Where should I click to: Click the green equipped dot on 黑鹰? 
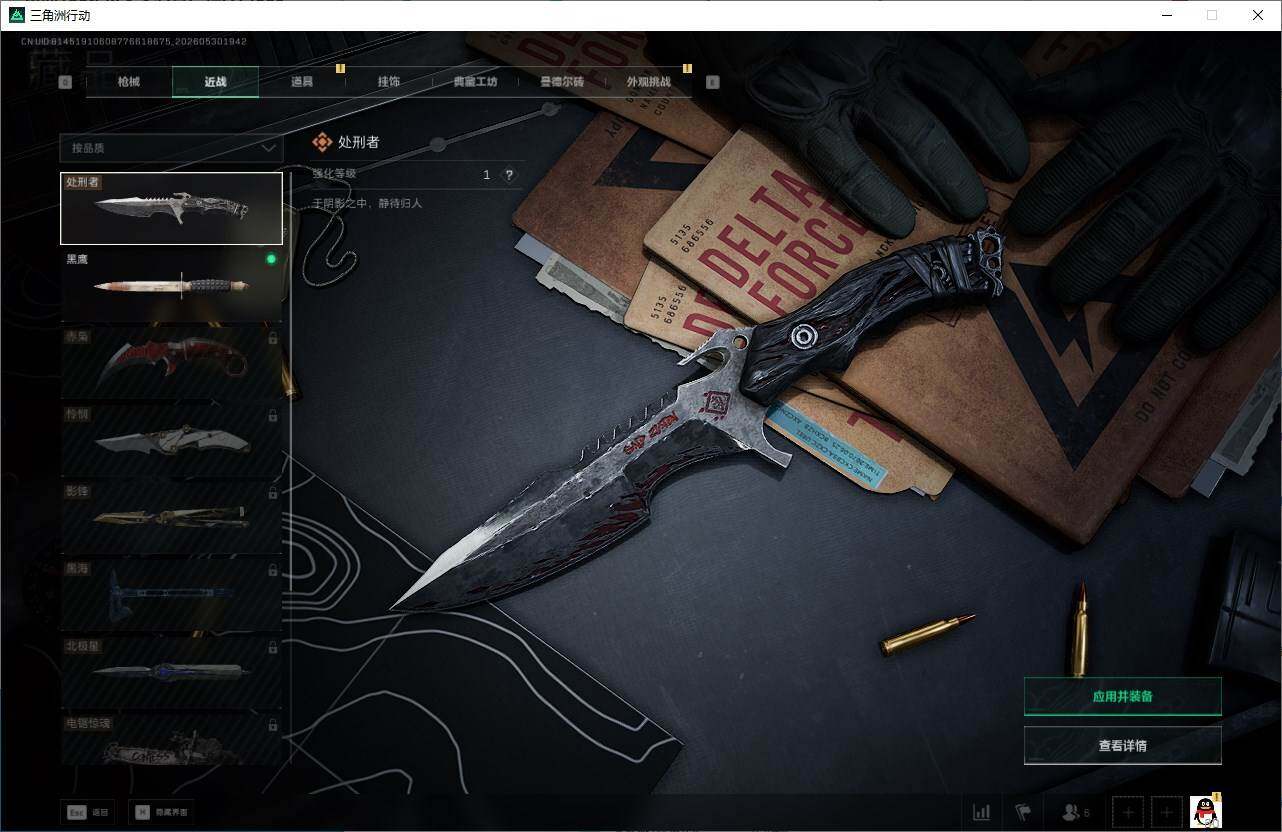pos(271,259)
